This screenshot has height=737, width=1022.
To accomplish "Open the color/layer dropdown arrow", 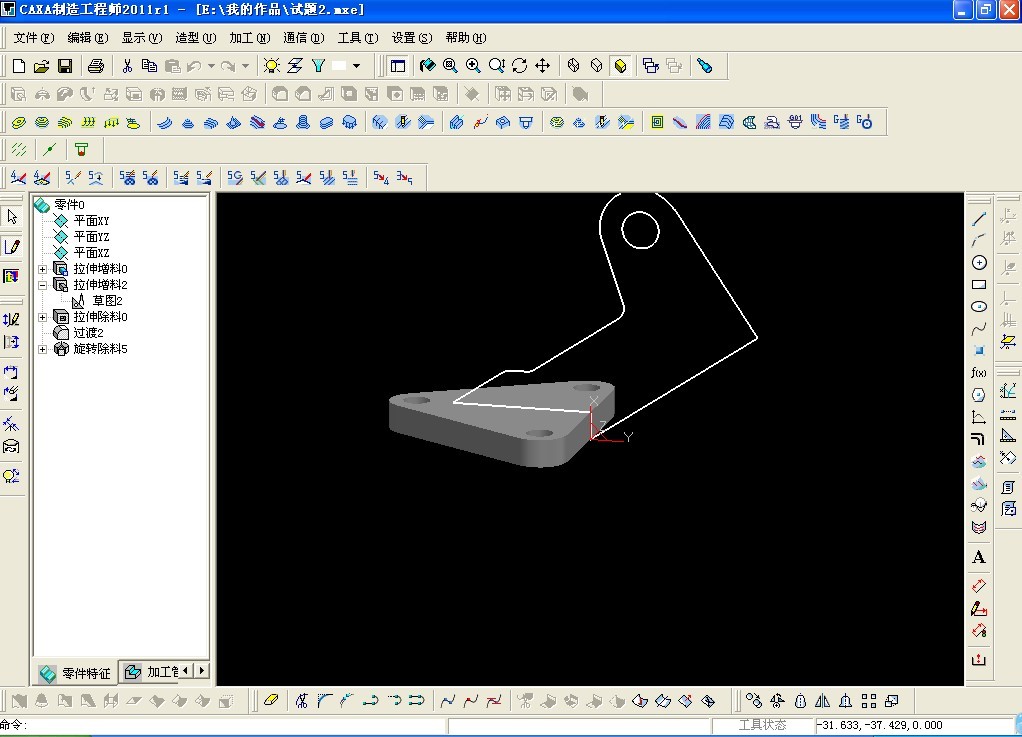I will point(357,66).
